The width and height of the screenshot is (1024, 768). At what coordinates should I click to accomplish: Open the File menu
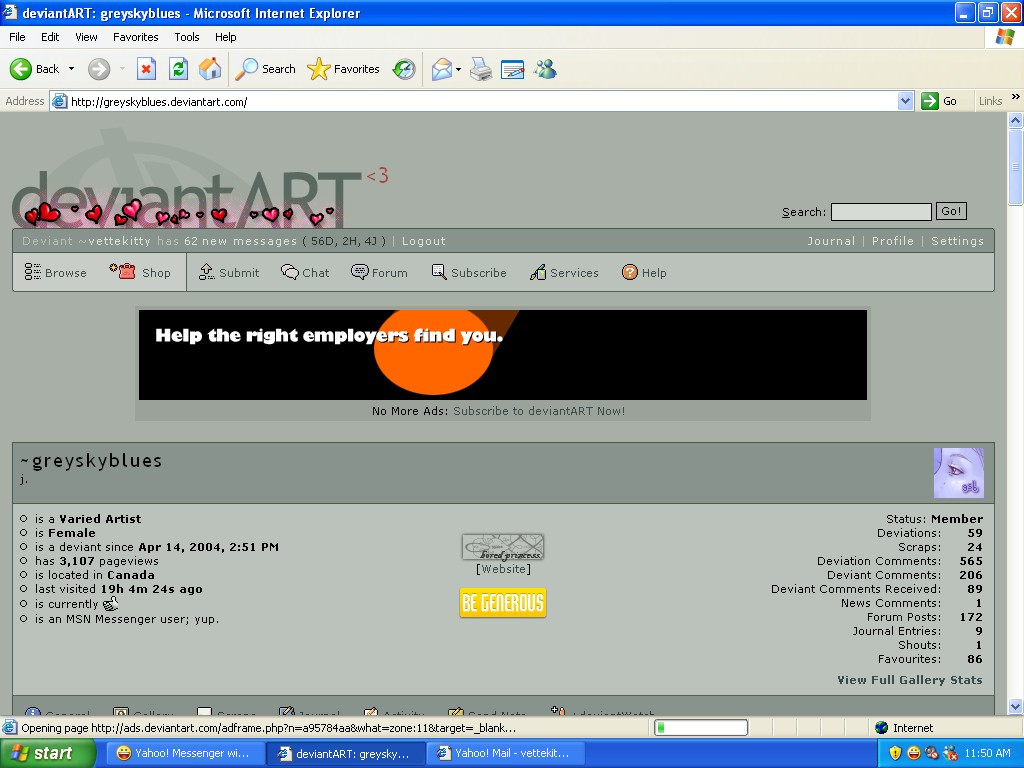pyautogui.click(x=17, y=37)
